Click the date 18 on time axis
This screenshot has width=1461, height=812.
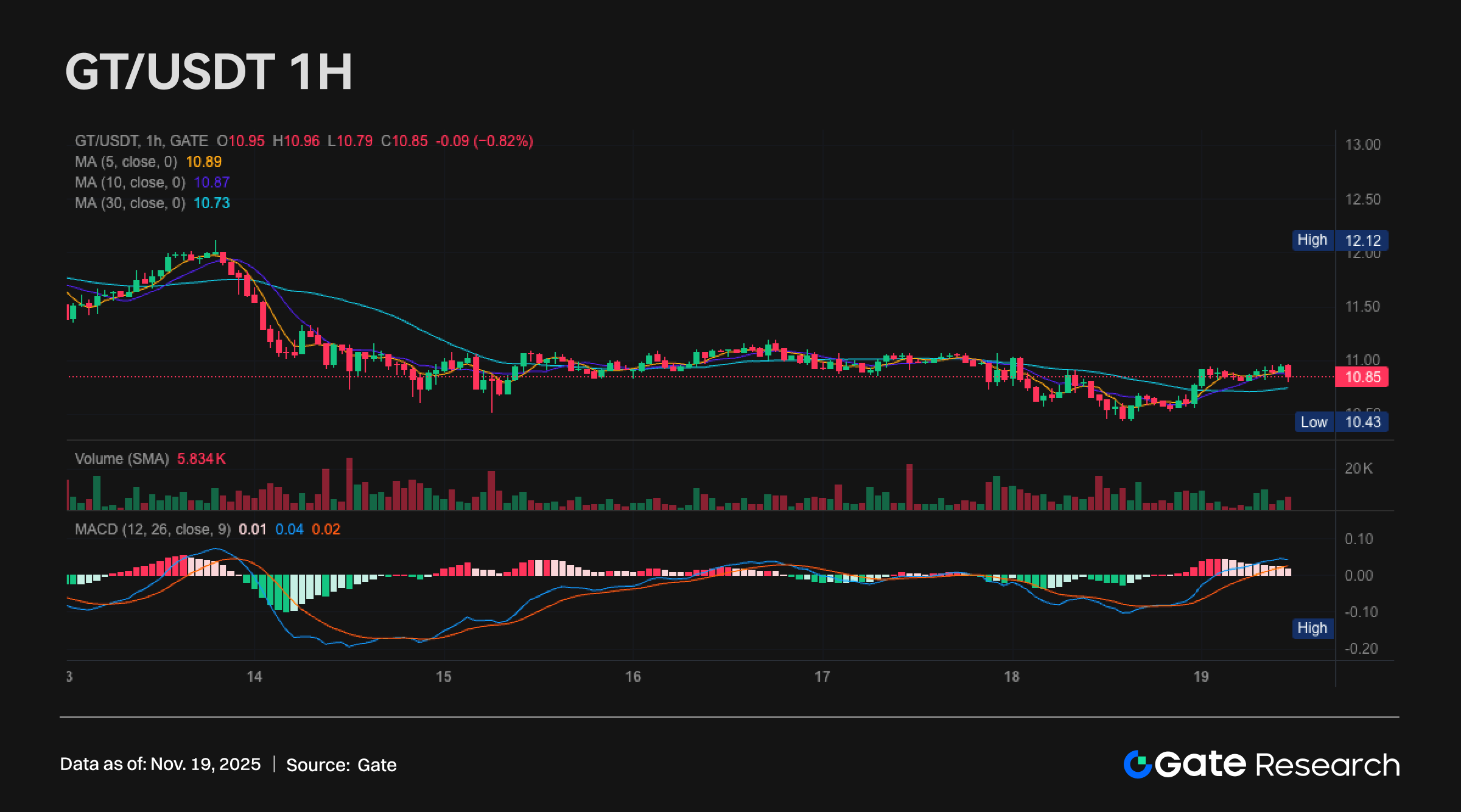coord(1012,676)
